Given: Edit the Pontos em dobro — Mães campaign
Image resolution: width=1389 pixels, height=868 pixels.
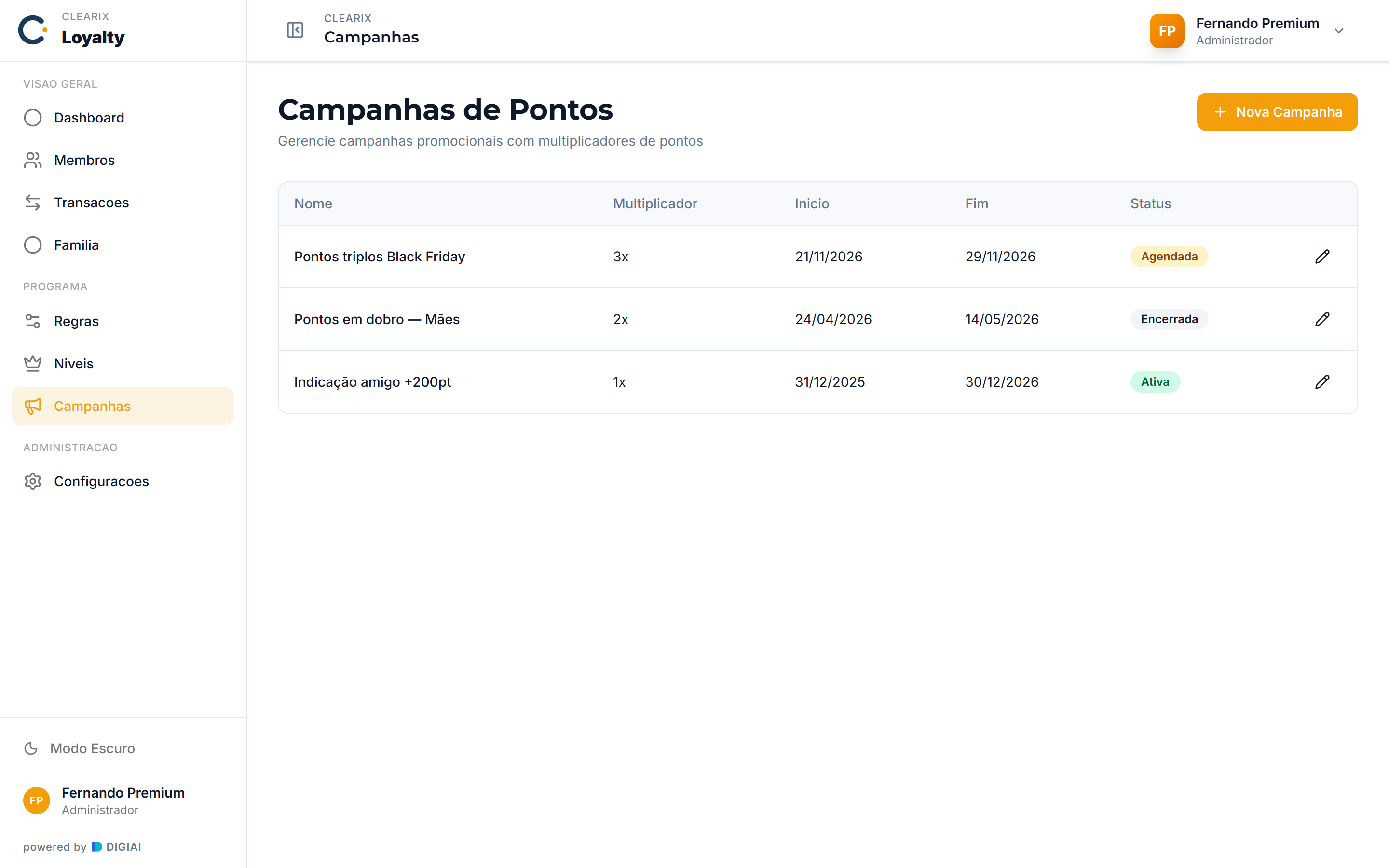Looking at the screenshot, I should pyautogui.click(x=1322, y=319).
